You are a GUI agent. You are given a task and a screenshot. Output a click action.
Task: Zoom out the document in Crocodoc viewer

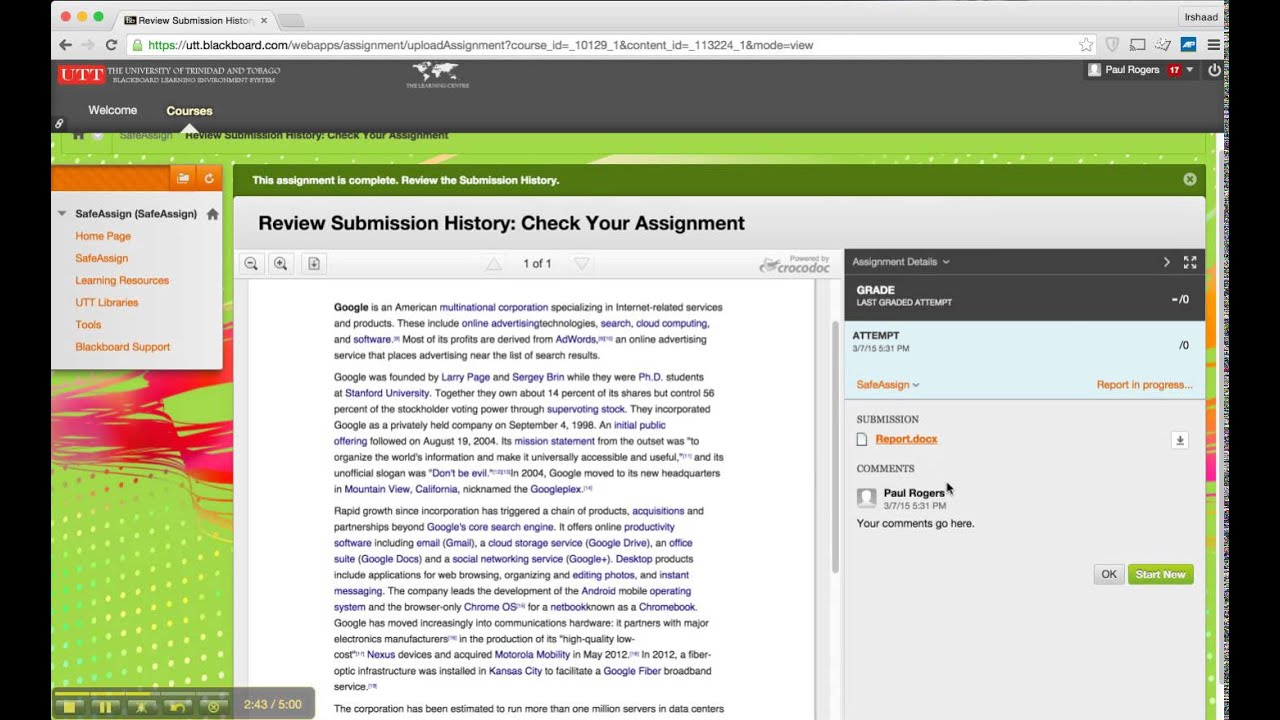click(x=251, y=264)
